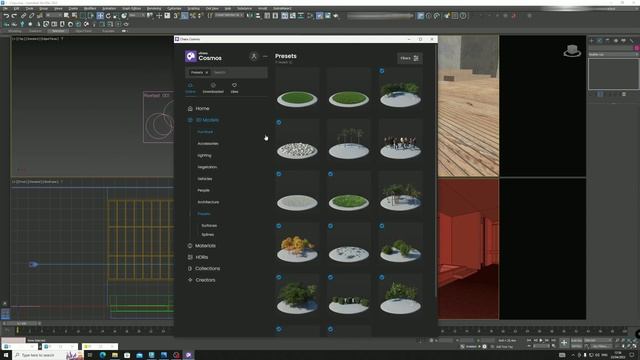Open the Cosmos account profile icon
This screenshot has width=640, height=360.
tap(253, 56)
